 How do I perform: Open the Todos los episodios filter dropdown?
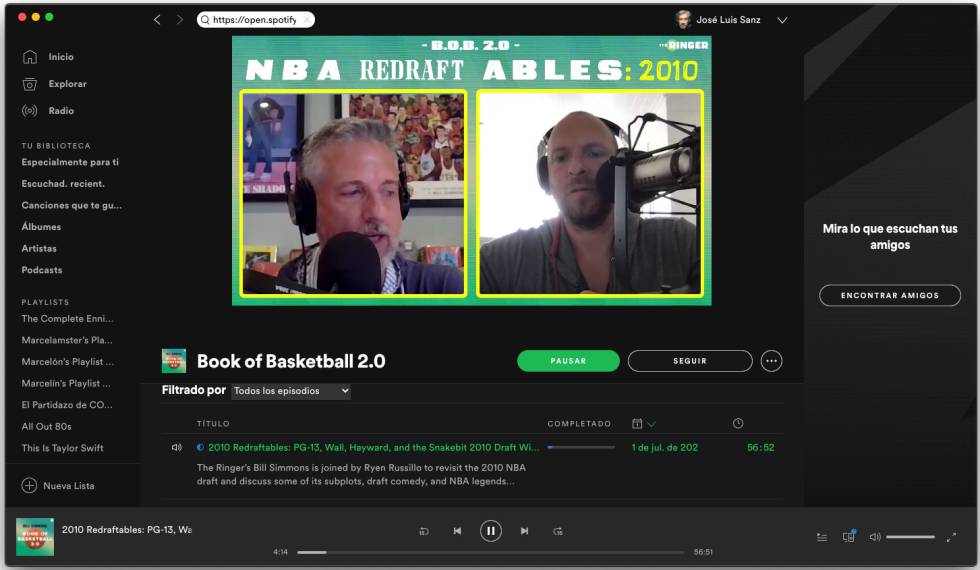(291, 391)
